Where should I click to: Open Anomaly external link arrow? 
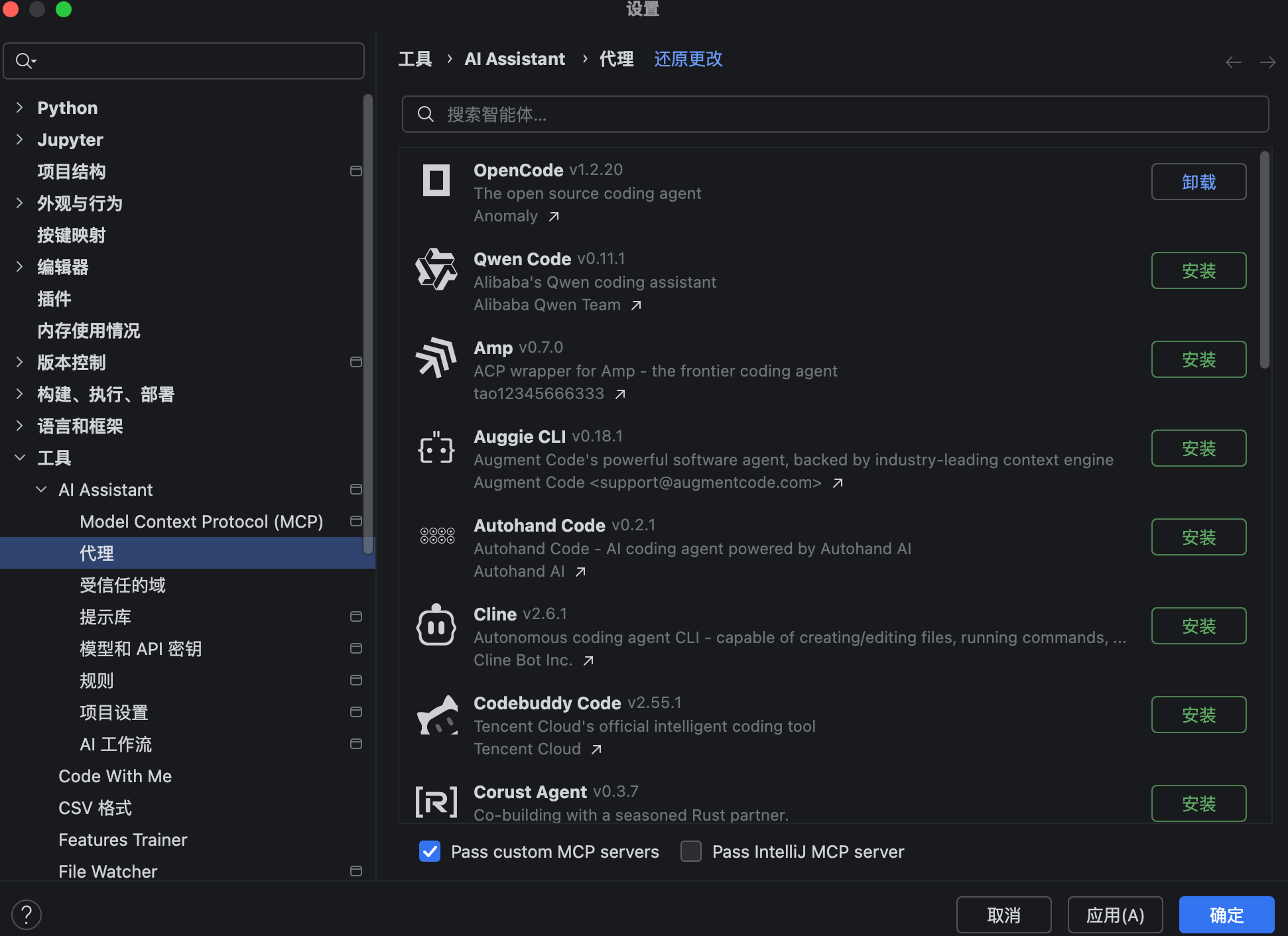(554, 217)
